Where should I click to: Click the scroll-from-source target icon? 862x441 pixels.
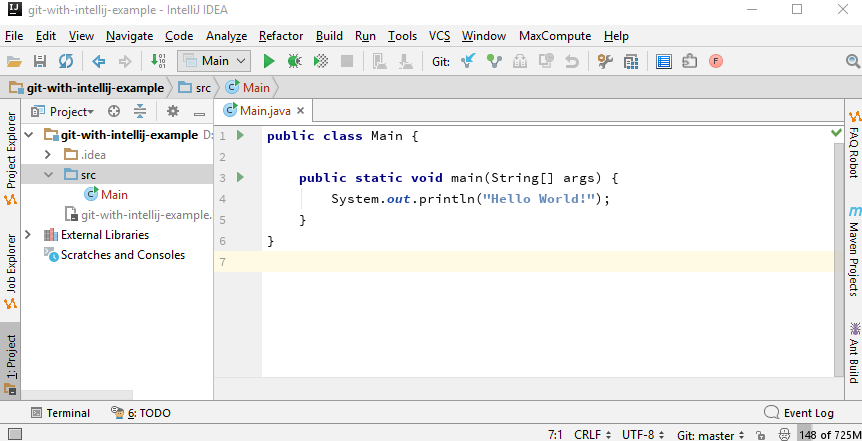point(114,111)
